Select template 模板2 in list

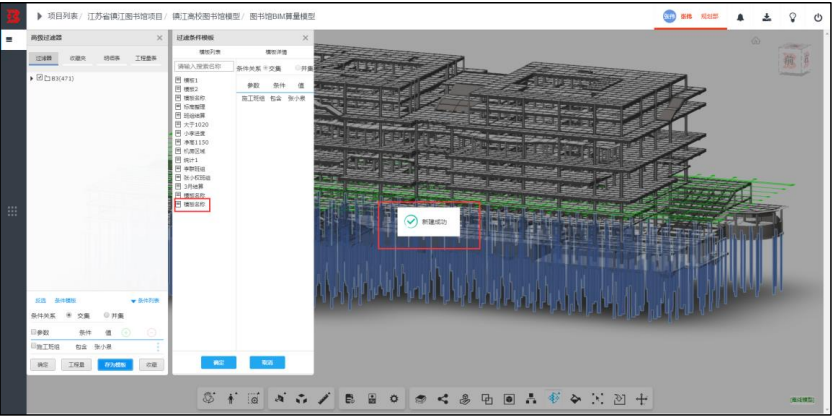tap(191, 89)
